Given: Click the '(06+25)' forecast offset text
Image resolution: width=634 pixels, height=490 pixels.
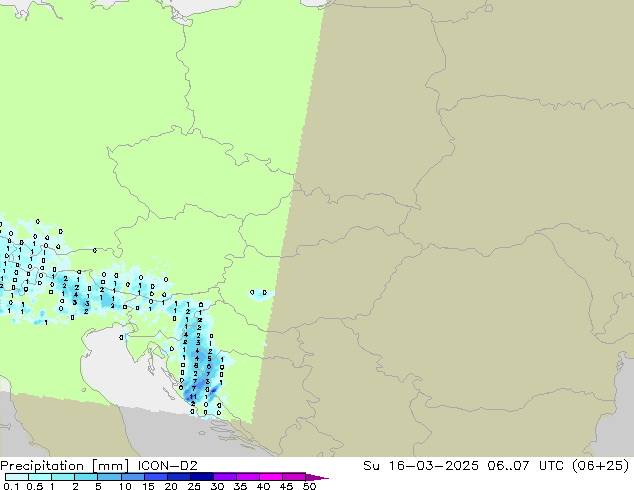Looking at the screenshot, I should [600, 466].
